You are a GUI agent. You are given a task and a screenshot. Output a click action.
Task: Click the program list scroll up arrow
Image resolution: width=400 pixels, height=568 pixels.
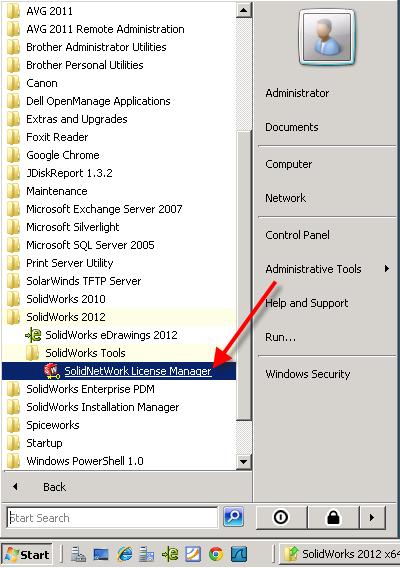(x=244, y=10)
